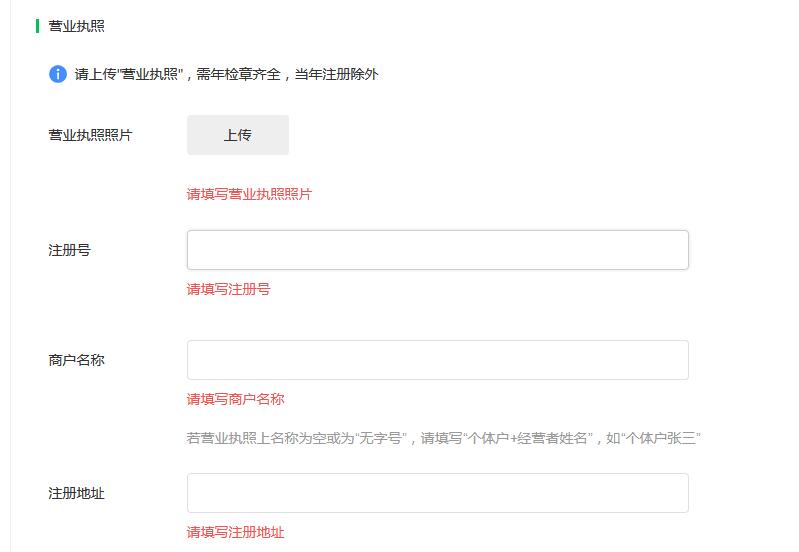Click the 请填写注册地址 error text
Screen dimensions: 799x552
pos(235,532)
